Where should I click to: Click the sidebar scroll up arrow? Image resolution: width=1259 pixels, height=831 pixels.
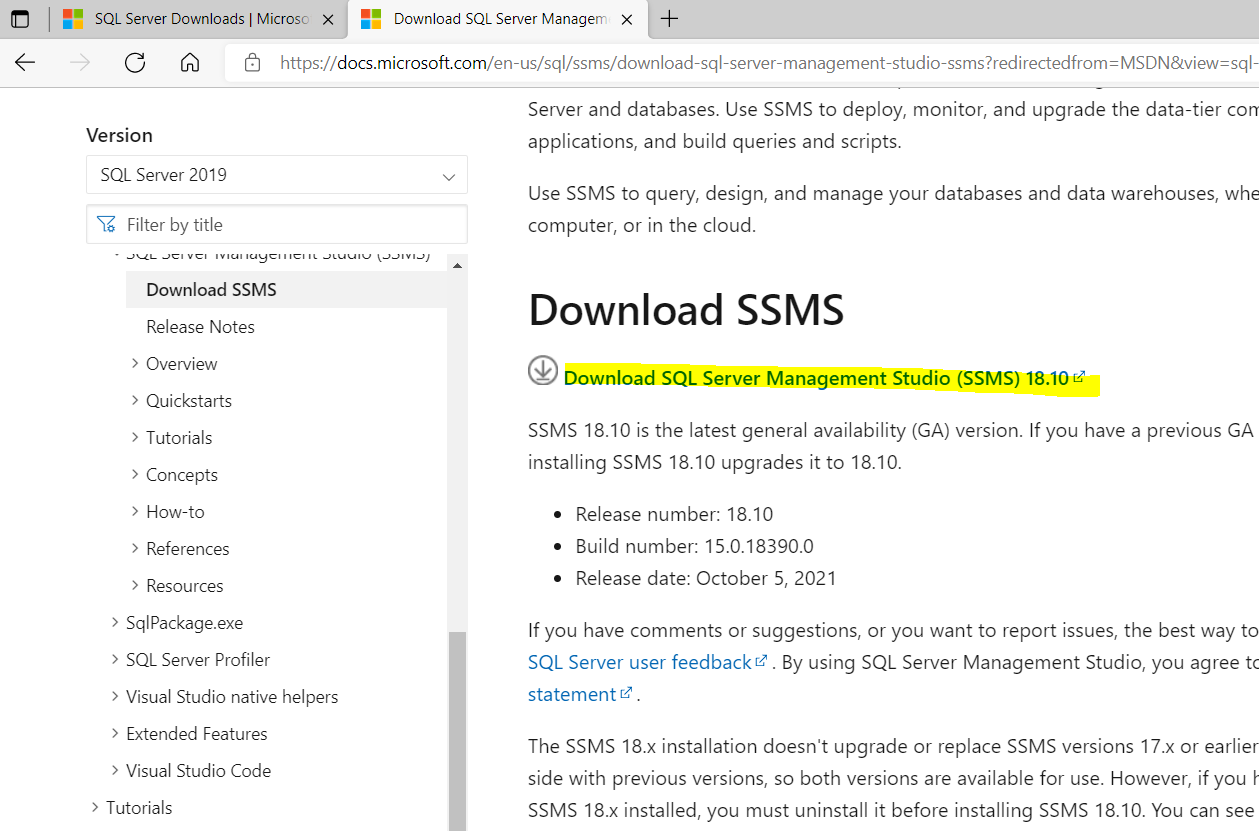pos(457,265)
